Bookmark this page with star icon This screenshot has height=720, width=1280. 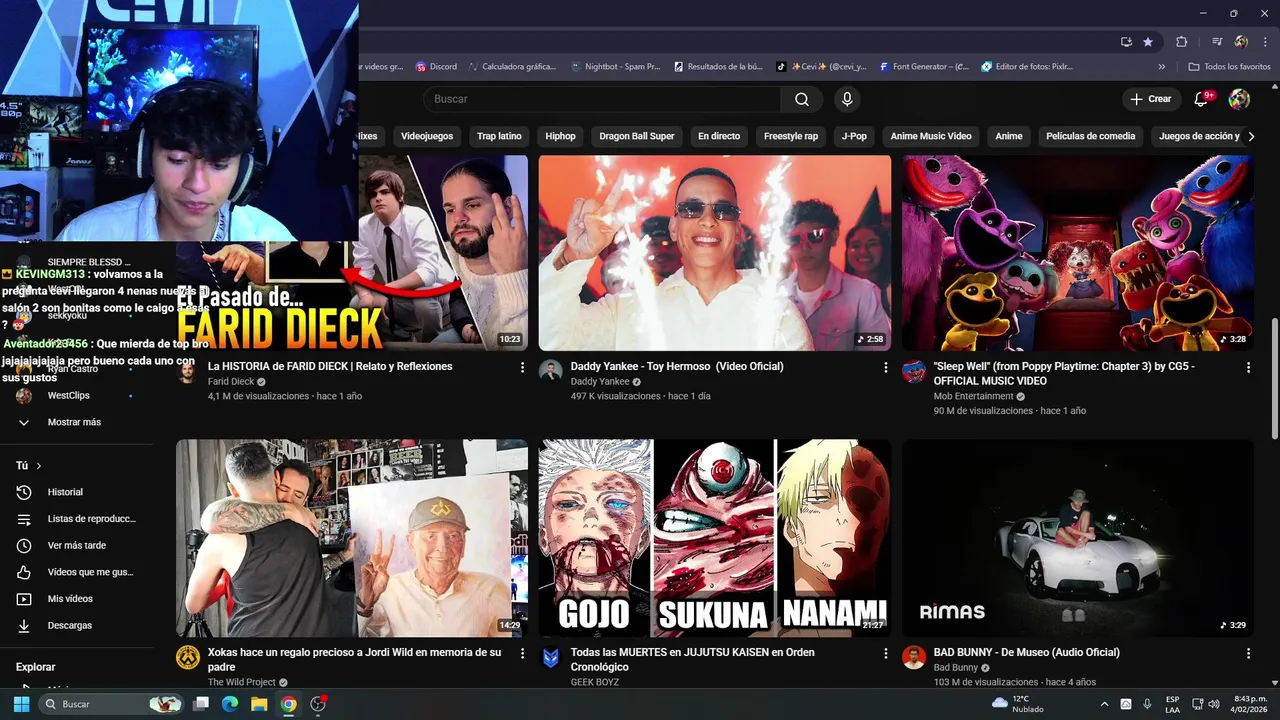[x=1148, y=42]
